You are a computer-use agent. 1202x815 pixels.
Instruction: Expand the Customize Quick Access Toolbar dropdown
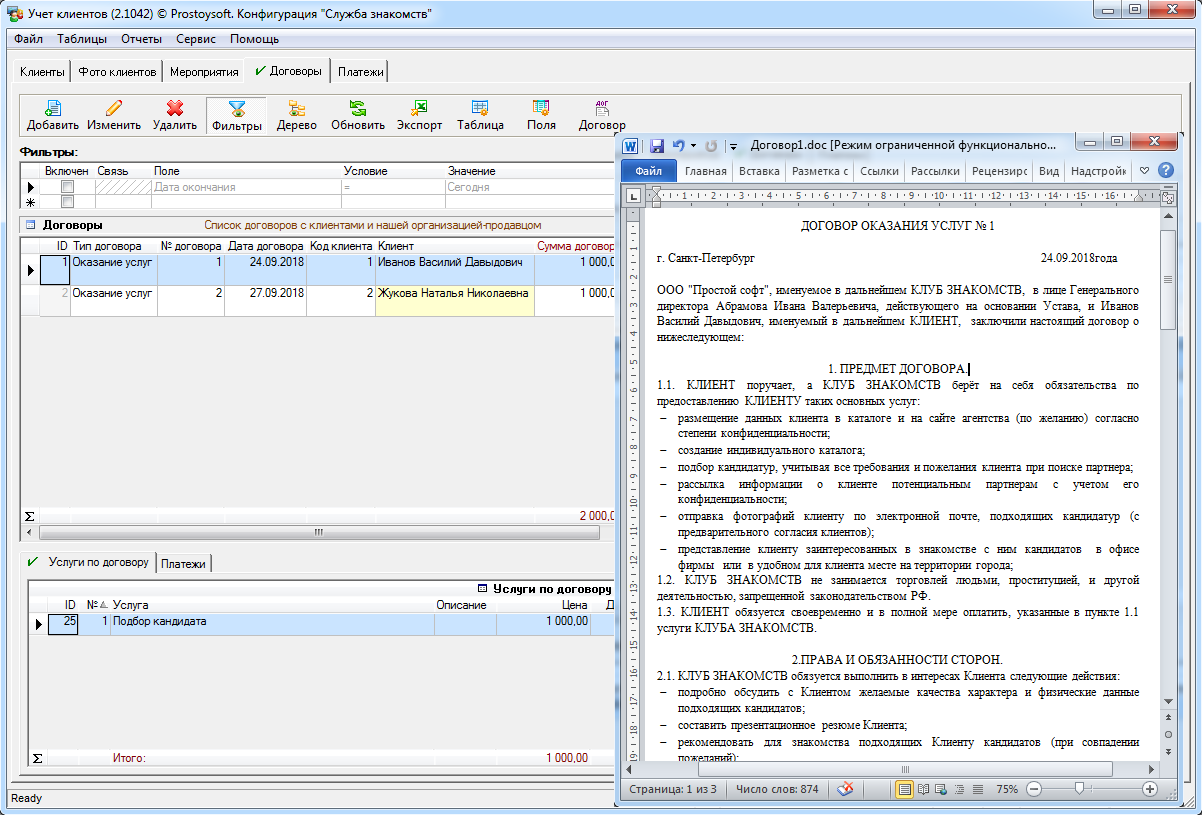pyautogui.click(x=733, y=146)
